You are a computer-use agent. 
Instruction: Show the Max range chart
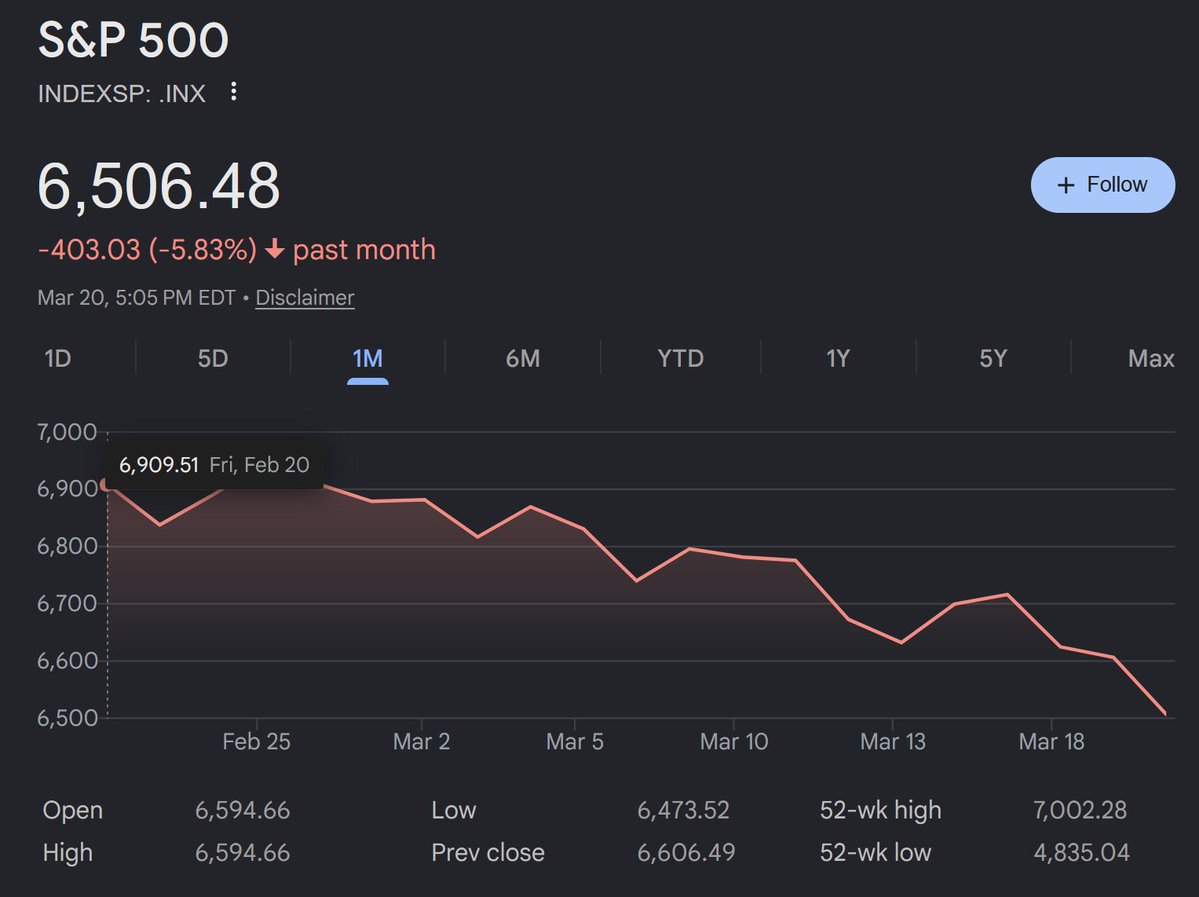point(1151,358)
